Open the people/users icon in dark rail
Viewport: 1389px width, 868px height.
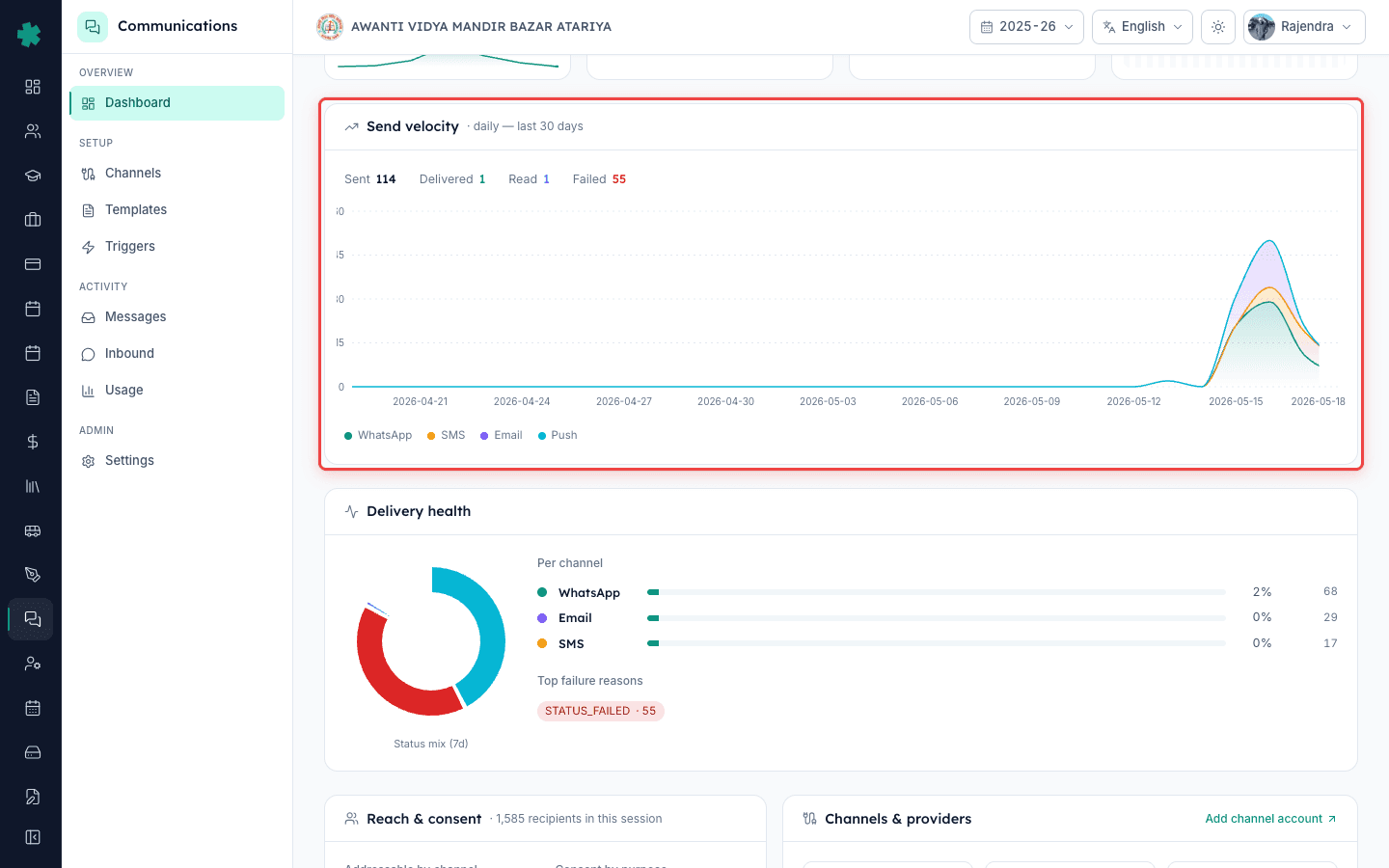33,131
